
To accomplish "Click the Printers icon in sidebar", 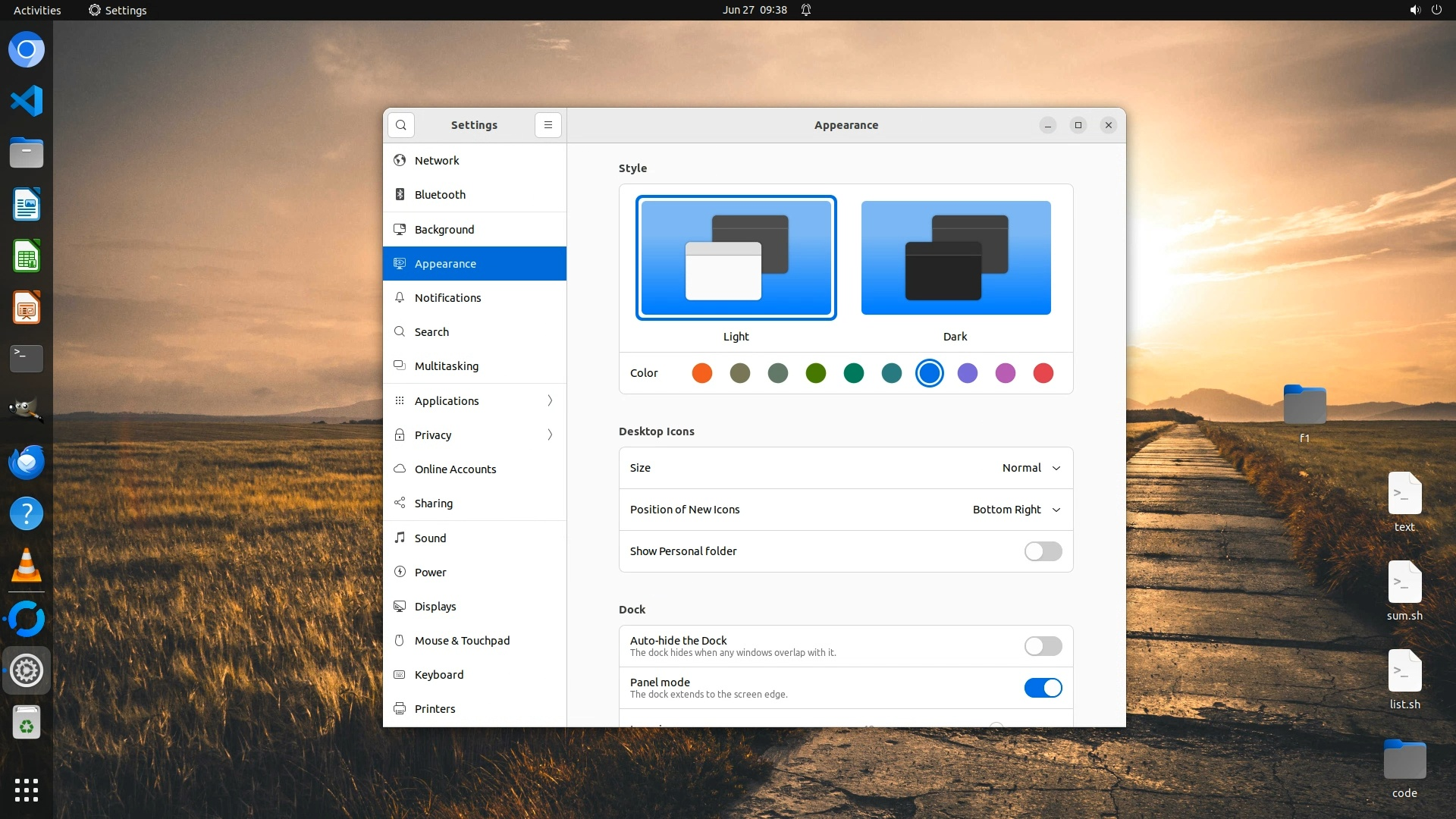I will [x=400, y=709].
